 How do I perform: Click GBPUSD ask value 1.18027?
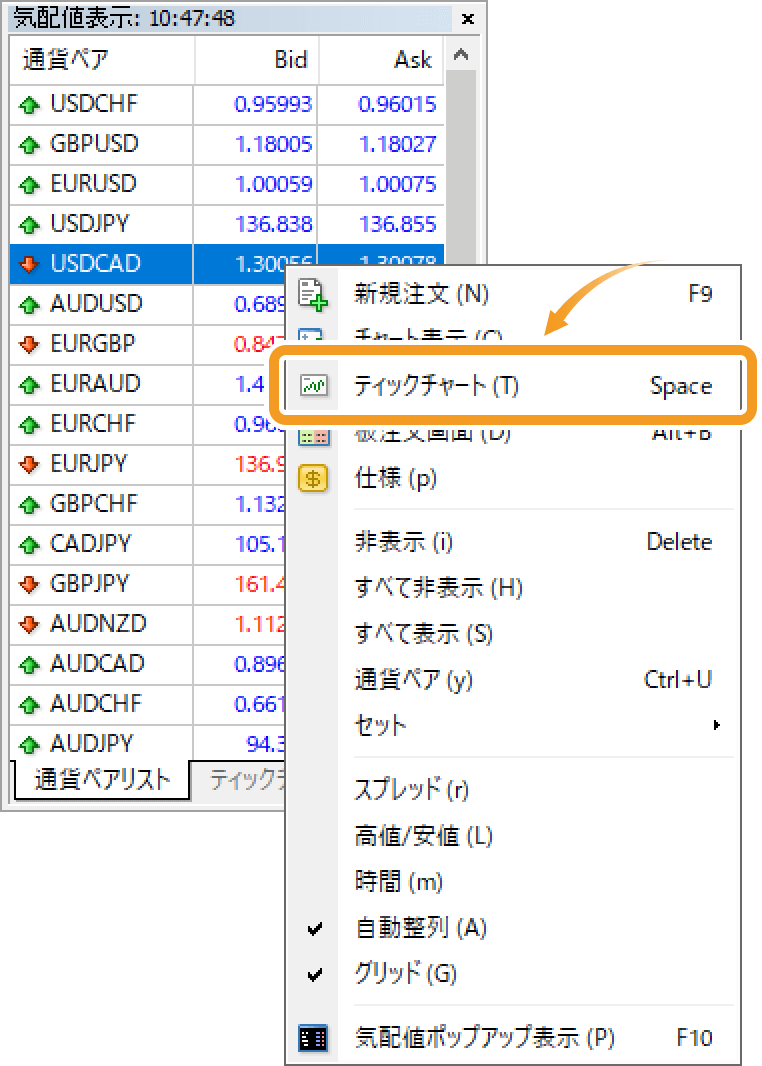tap(397, 144)
